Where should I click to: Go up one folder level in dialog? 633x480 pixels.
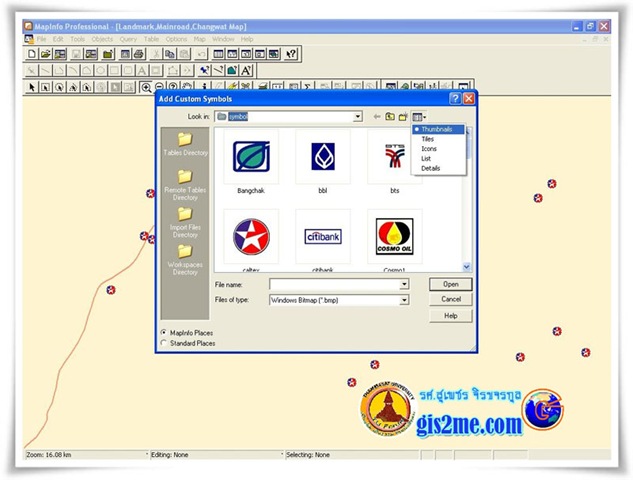(390, 117)
